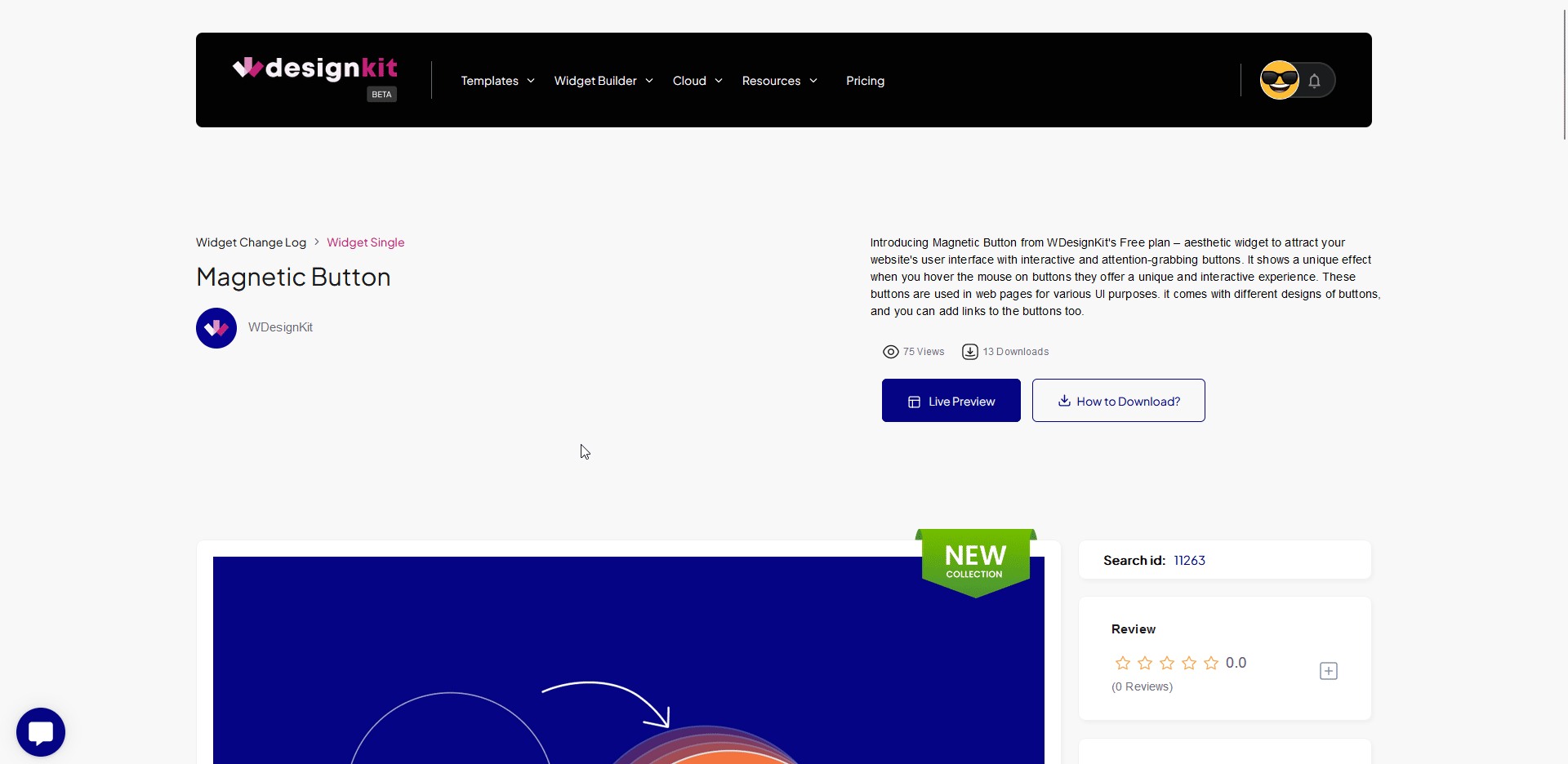Open the notifications bell

coord(1314,81)
